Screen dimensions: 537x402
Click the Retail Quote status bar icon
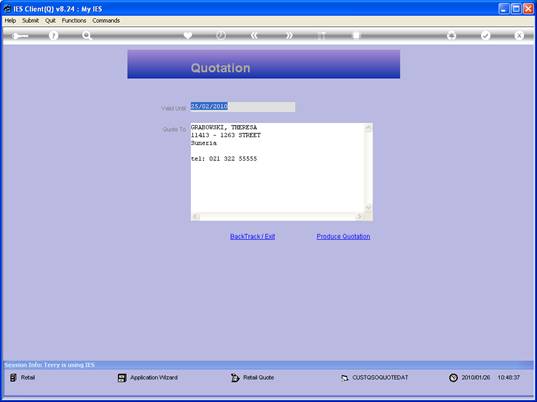(x=235, y=378)
